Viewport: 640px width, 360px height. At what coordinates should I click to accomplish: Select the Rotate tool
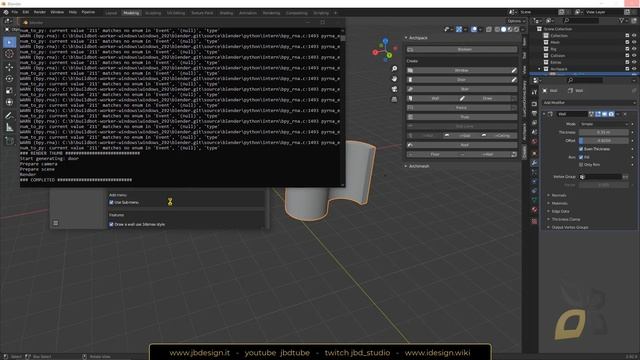pyautogui.click(x=9, y=79)
